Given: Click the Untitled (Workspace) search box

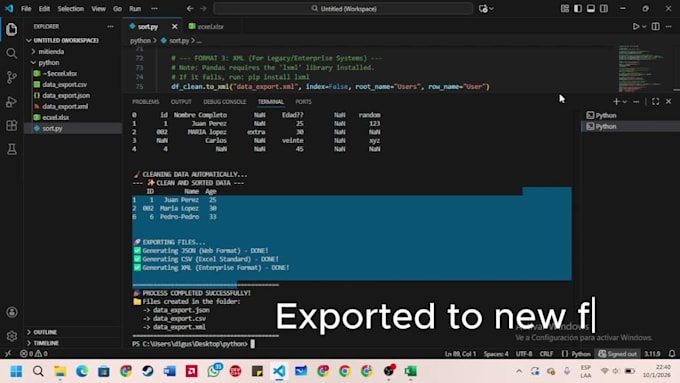Looking at the screenshot, I should 343,9.
